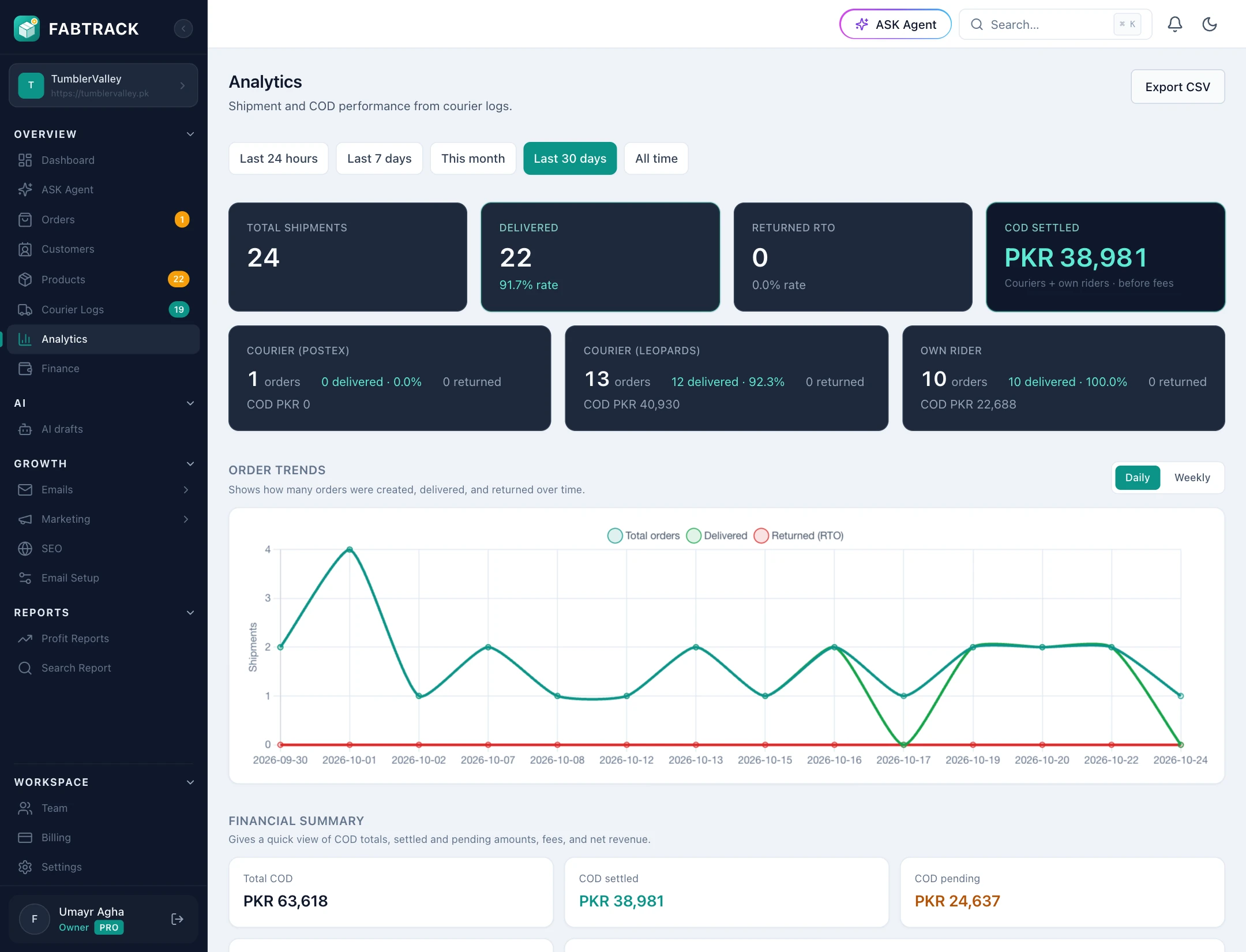Expand the Marketing submenu chevron
Screen dimensions: 1246x952
186,519
